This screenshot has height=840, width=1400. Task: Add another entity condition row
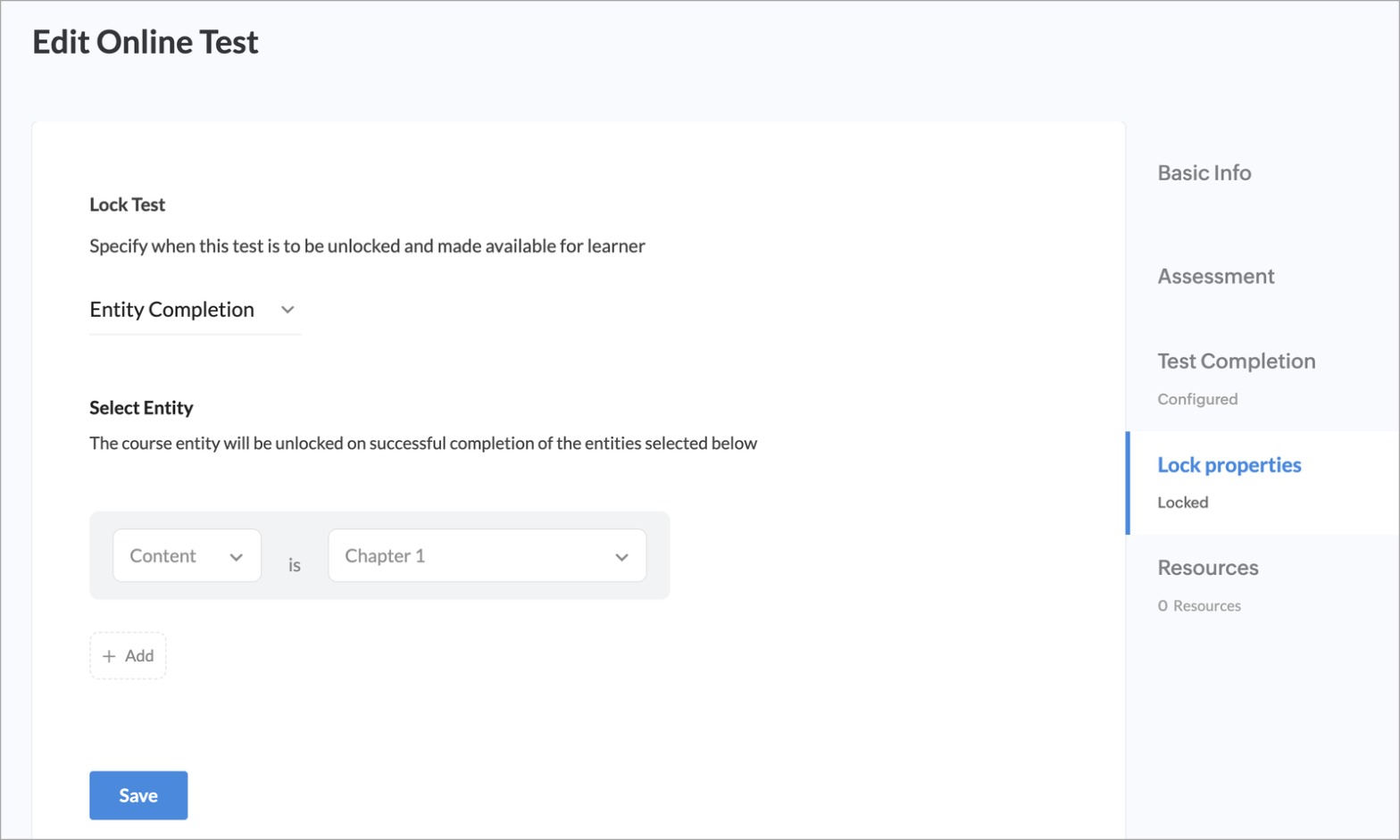click(x=128, y=656)
